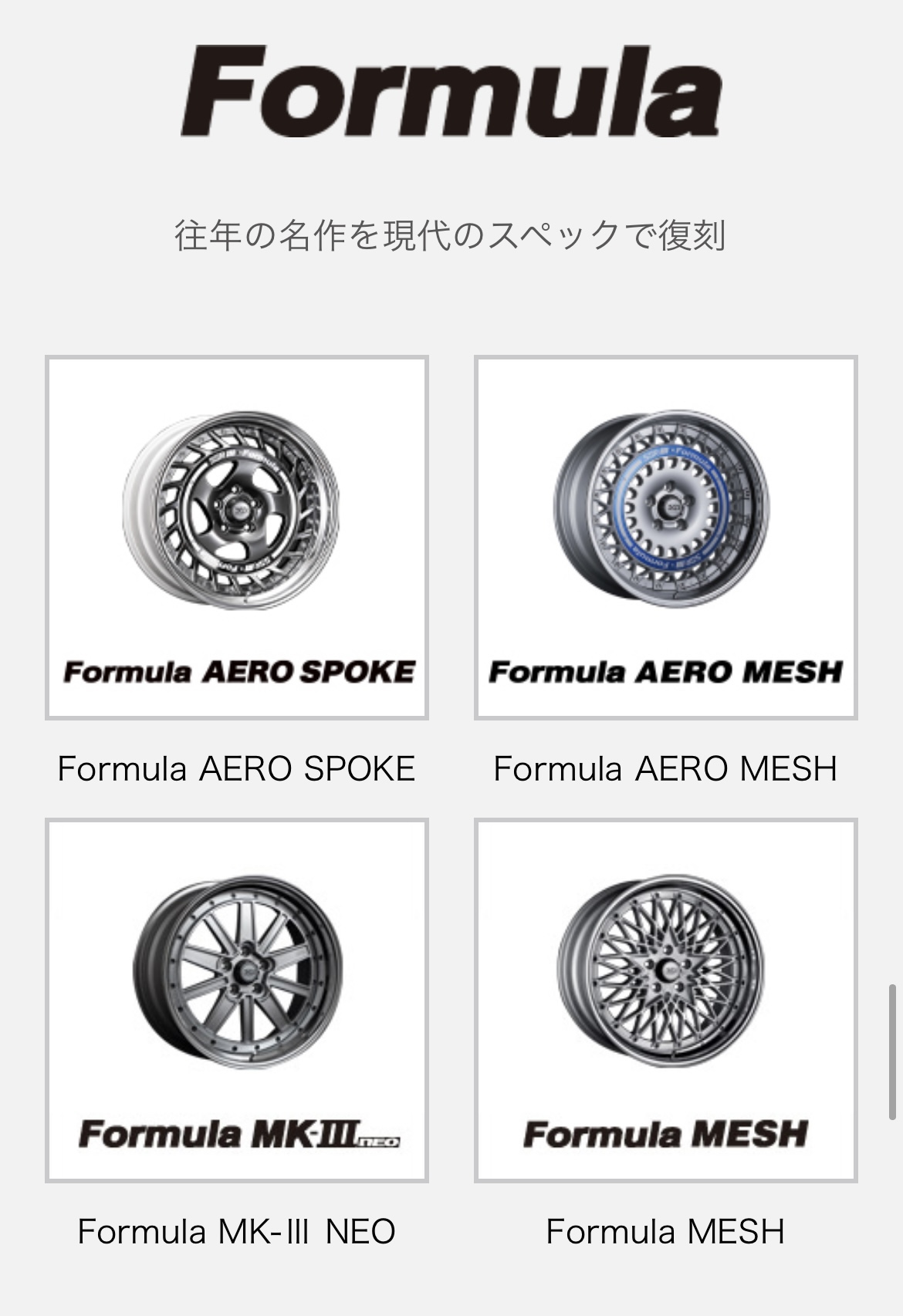903x1316 pixels.
Task: Open the Formula AERO MESH wheel image
Action: (x=666, y=538)
